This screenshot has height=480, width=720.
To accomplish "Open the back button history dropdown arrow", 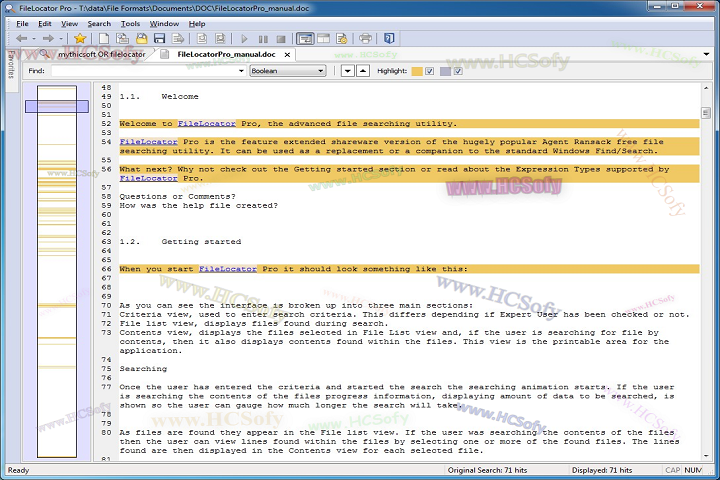I will [x=34, y=39].
